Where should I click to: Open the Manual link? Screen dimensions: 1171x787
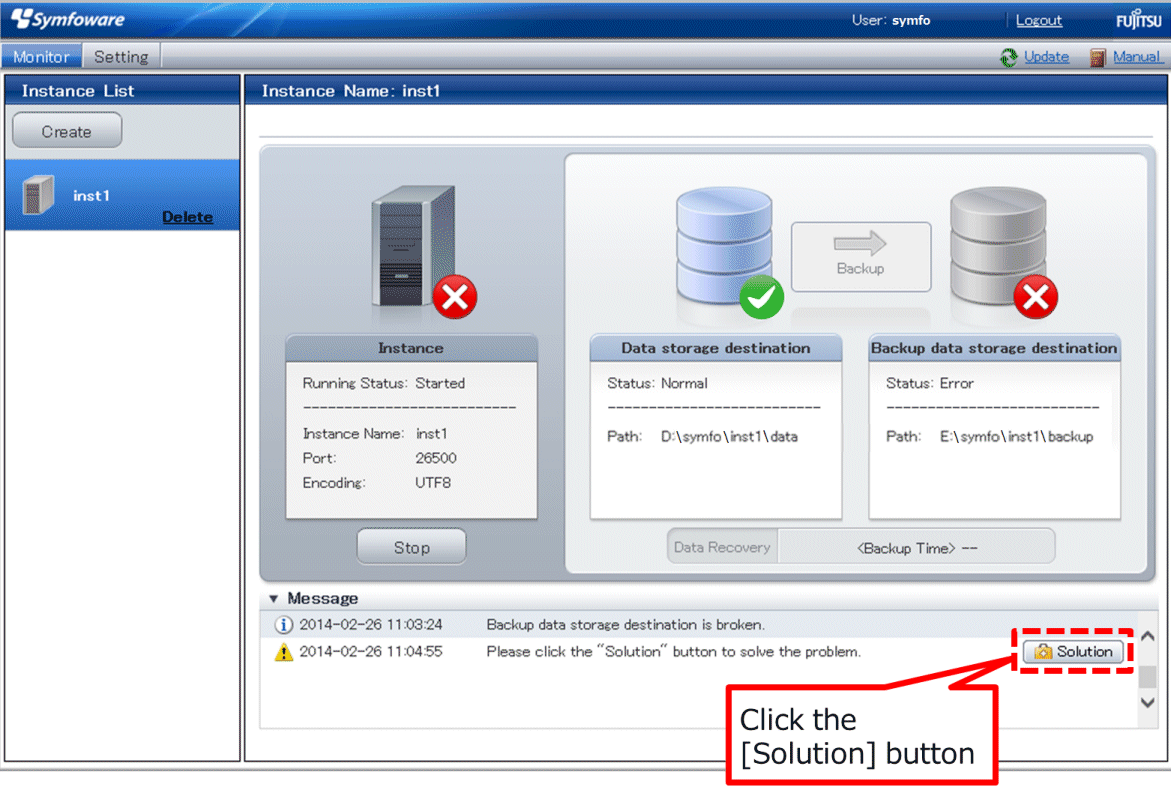tap(1137, 57)
